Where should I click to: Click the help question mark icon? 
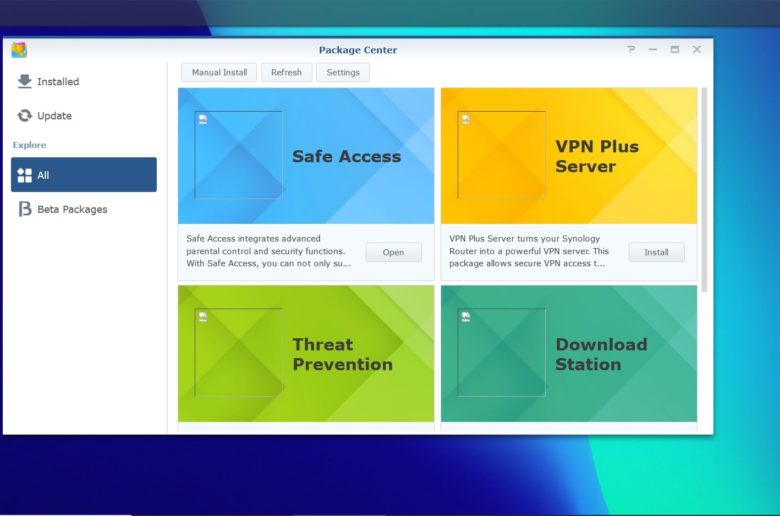coord(631,49)
